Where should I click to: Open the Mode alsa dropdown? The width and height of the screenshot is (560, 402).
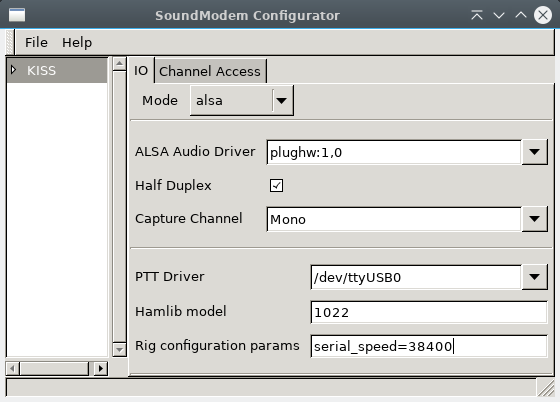tap(242, 101)
